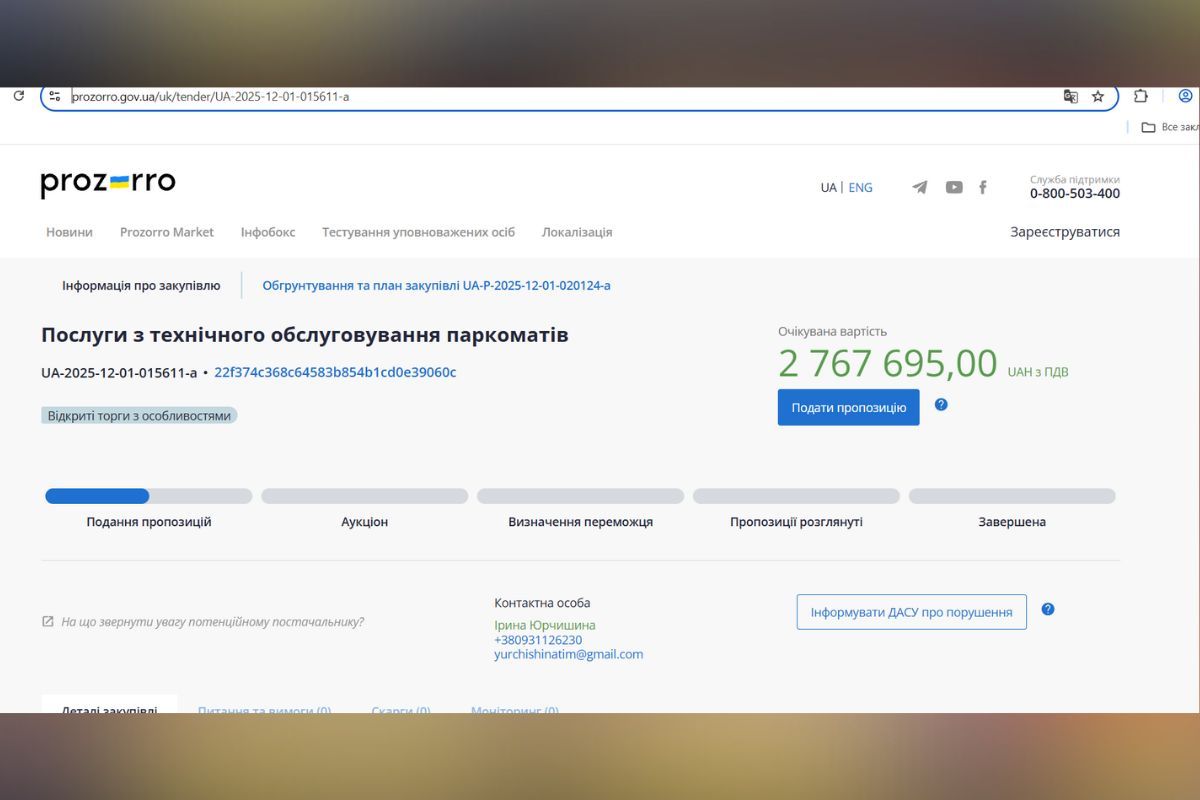Click the Подати пропозицію button
Viewport: 1200px width, 800px height.
848,407
